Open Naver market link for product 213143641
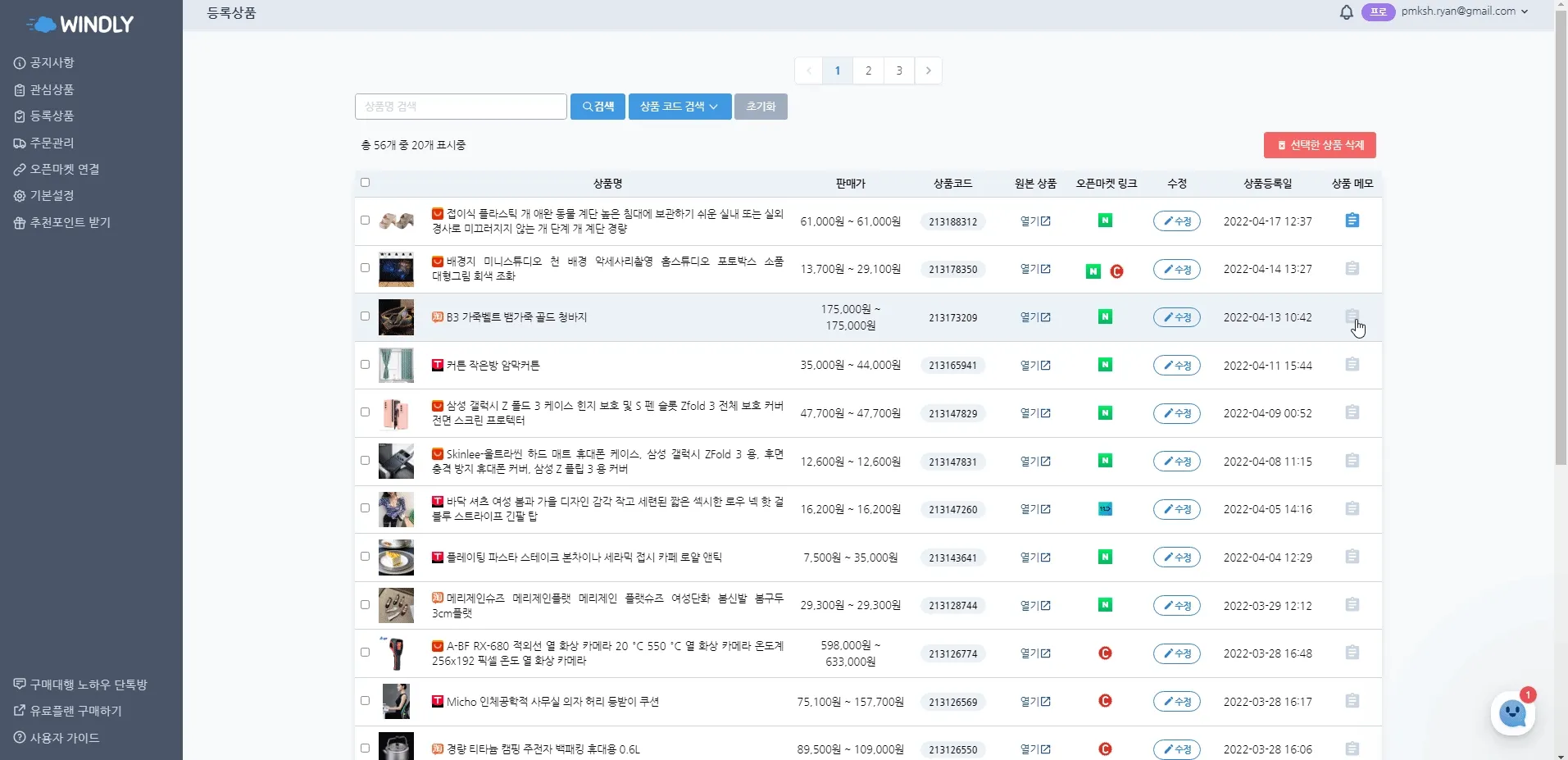The height and width of the screenshot is (760, 1568). point(1105,557)
